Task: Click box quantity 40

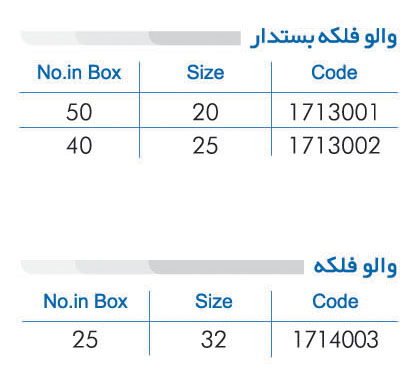Action: click(x=79, y=146)
